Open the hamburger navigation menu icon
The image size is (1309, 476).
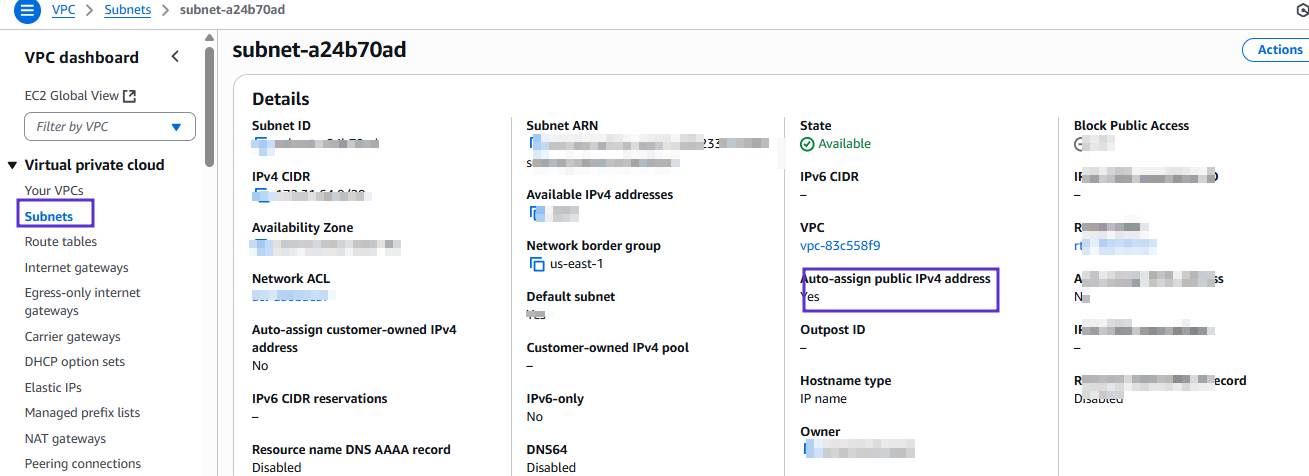click(27, 10)
